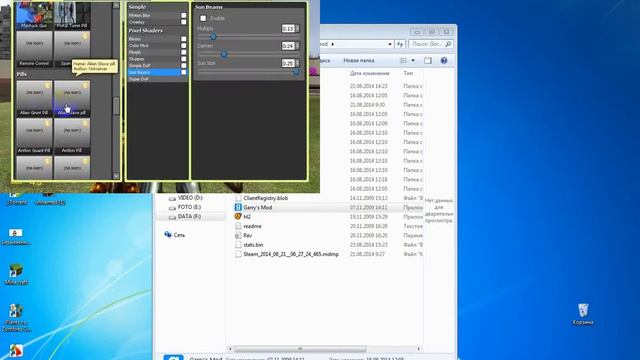Click the date 21.08.2014 14:23 row

coord(369,86)
